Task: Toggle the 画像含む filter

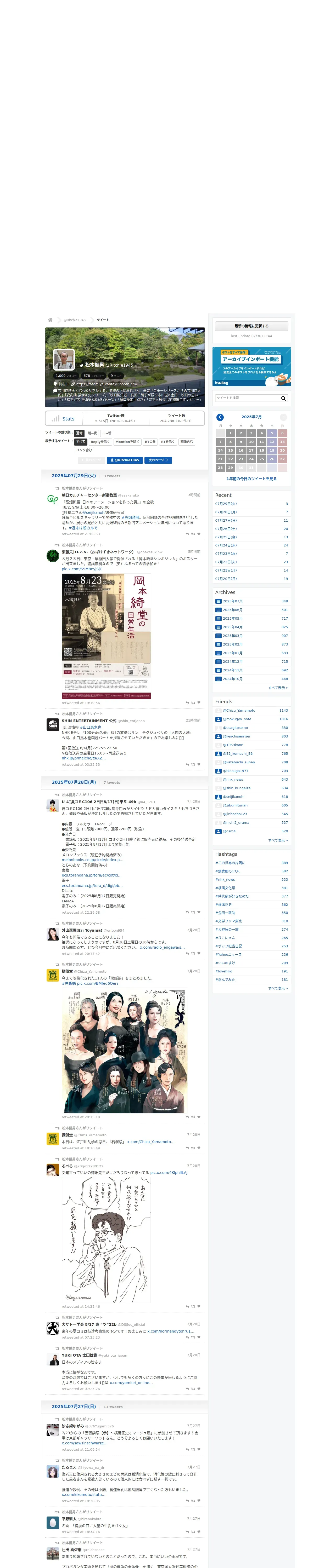Action: pos(187,442)
